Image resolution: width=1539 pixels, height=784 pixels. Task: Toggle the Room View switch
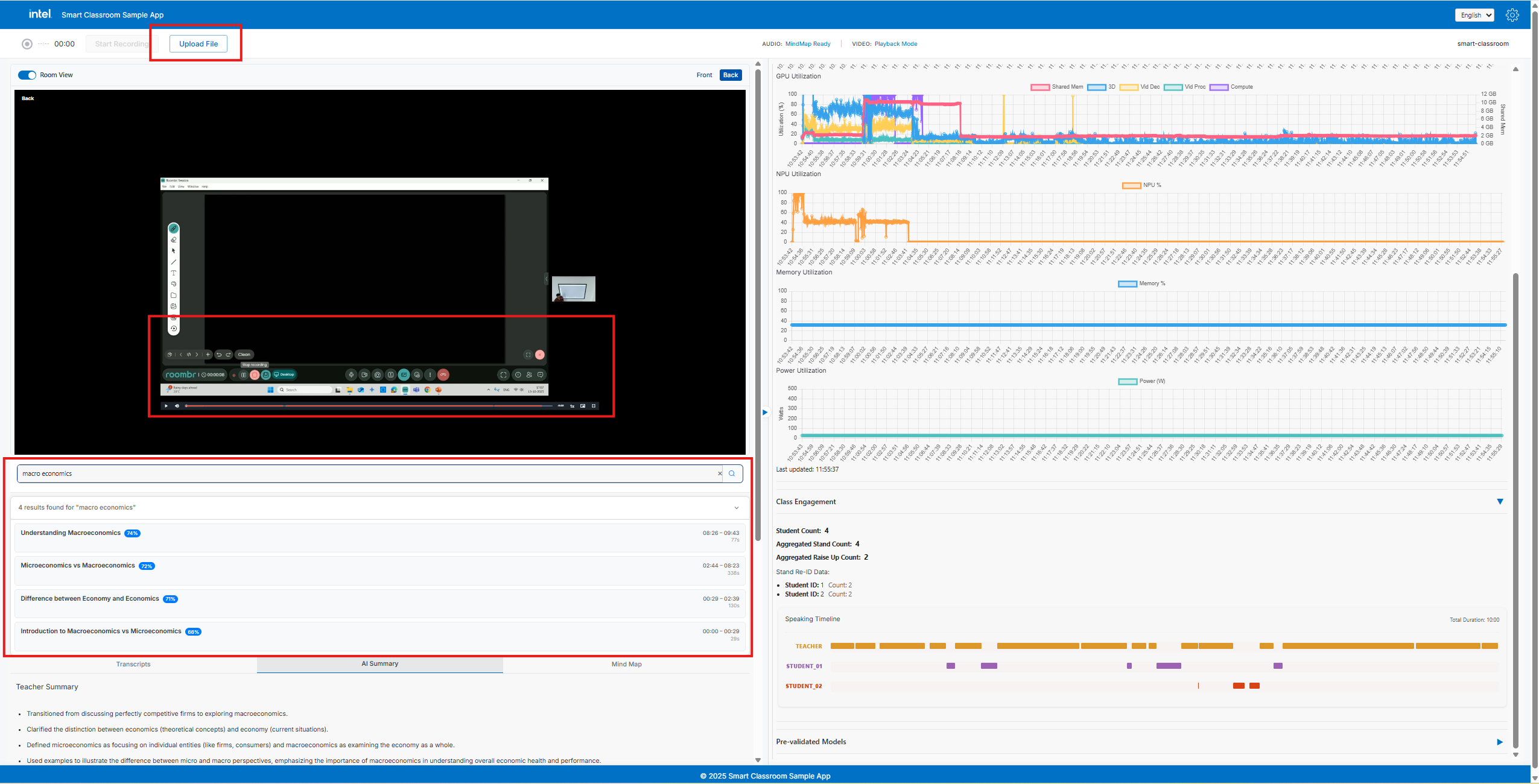point(27,75)
